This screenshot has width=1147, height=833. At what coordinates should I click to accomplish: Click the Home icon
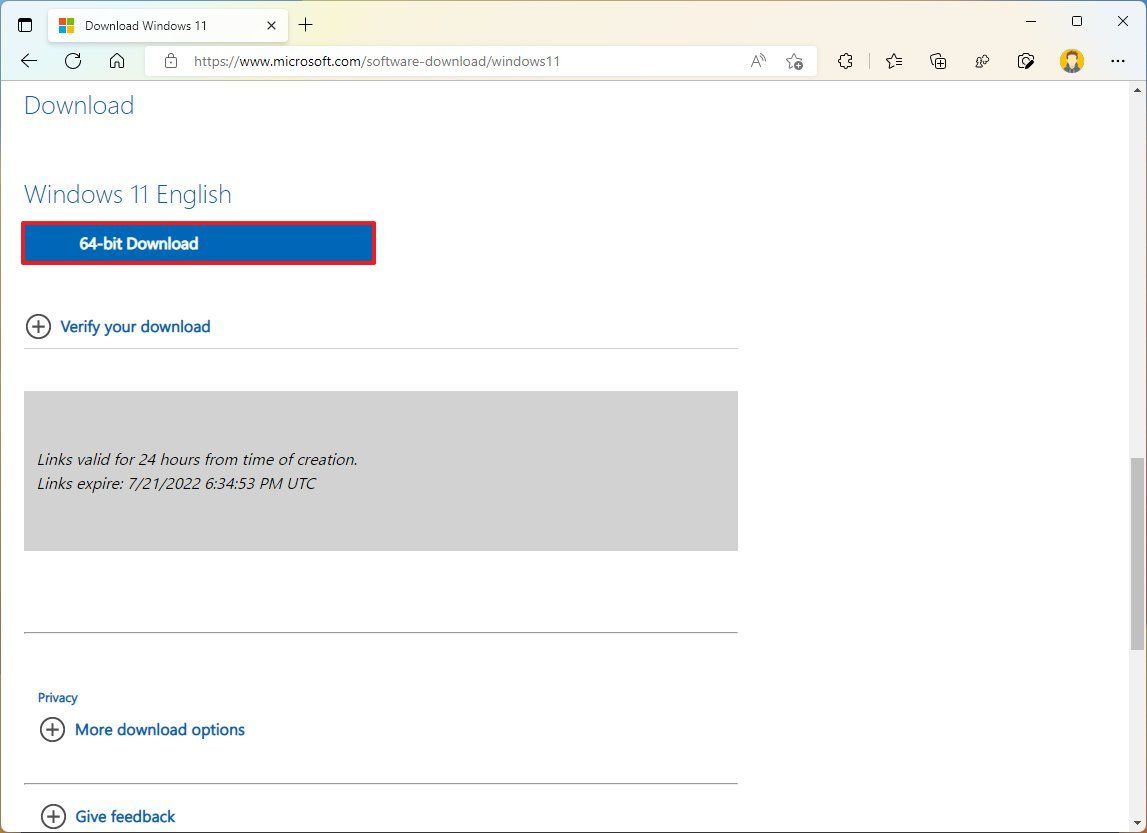coord(117,61)
